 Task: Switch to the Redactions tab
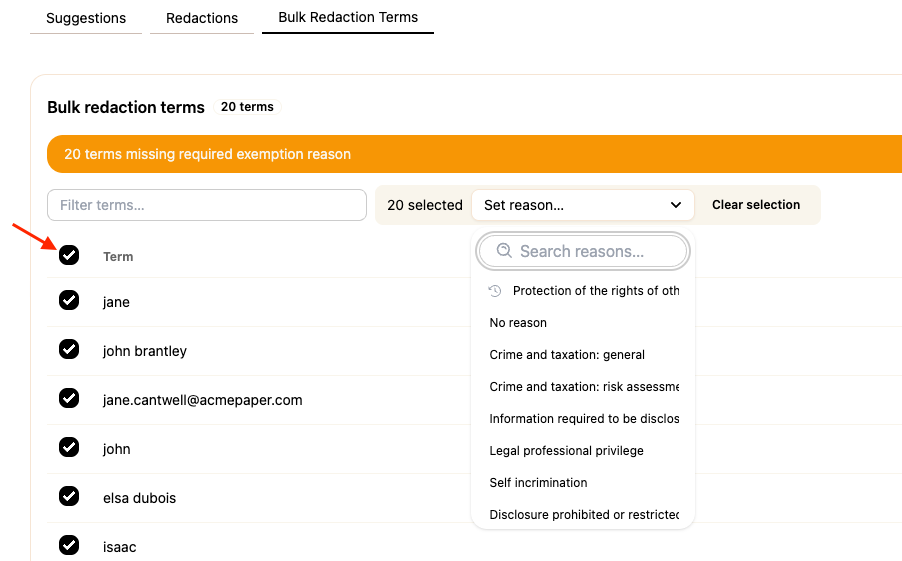pos(202,18)
